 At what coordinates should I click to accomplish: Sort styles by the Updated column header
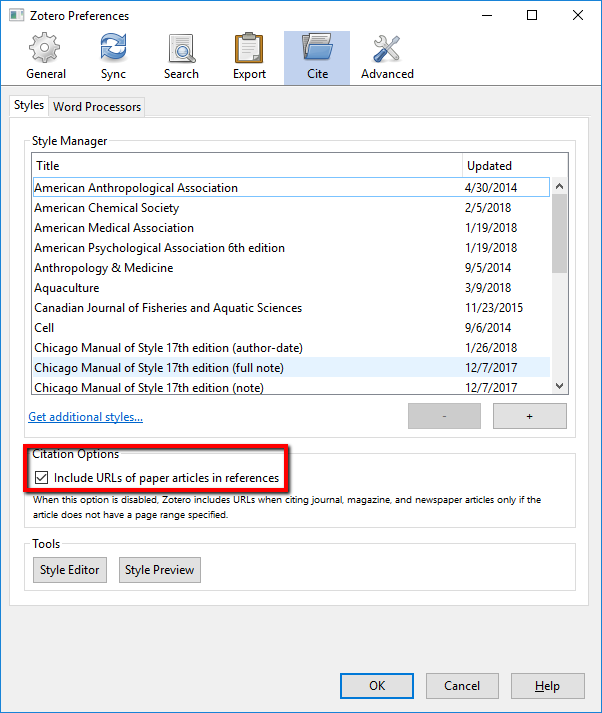pos(515,166)
